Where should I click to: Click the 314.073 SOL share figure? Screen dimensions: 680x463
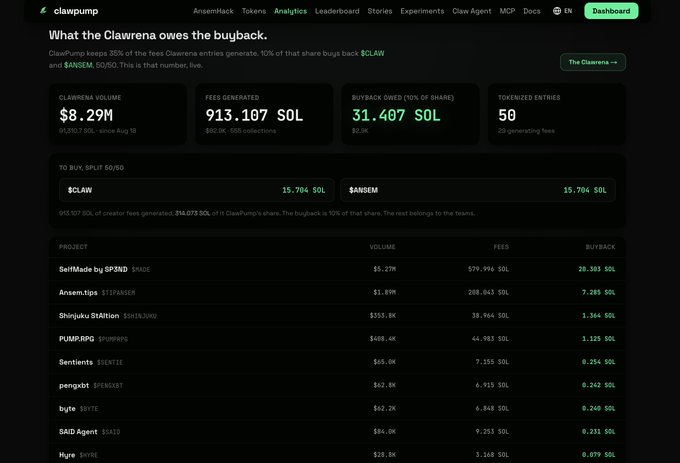point(193,213)
